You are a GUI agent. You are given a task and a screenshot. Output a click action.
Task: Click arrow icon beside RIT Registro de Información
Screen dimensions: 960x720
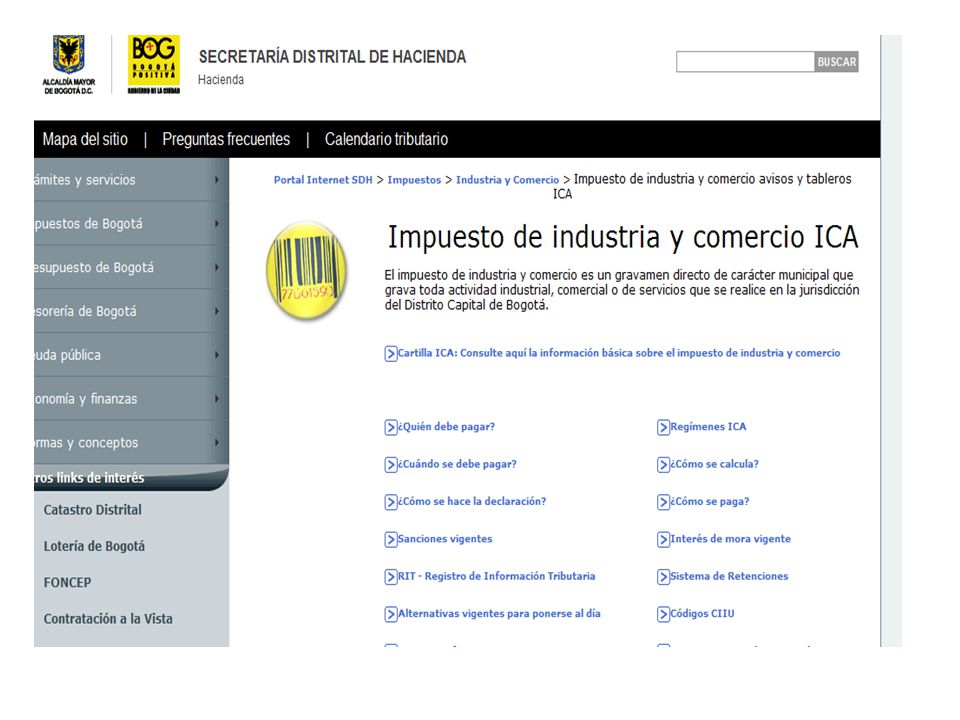point(391,577)
